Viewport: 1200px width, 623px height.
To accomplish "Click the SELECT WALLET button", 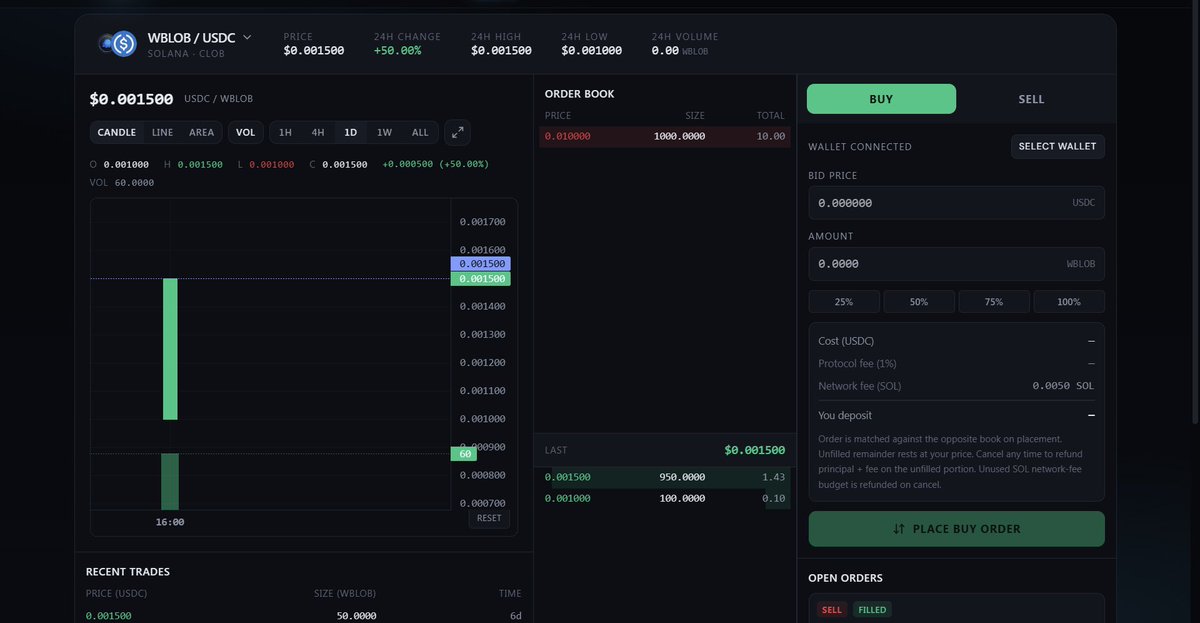I will (x=1058, y=146).
